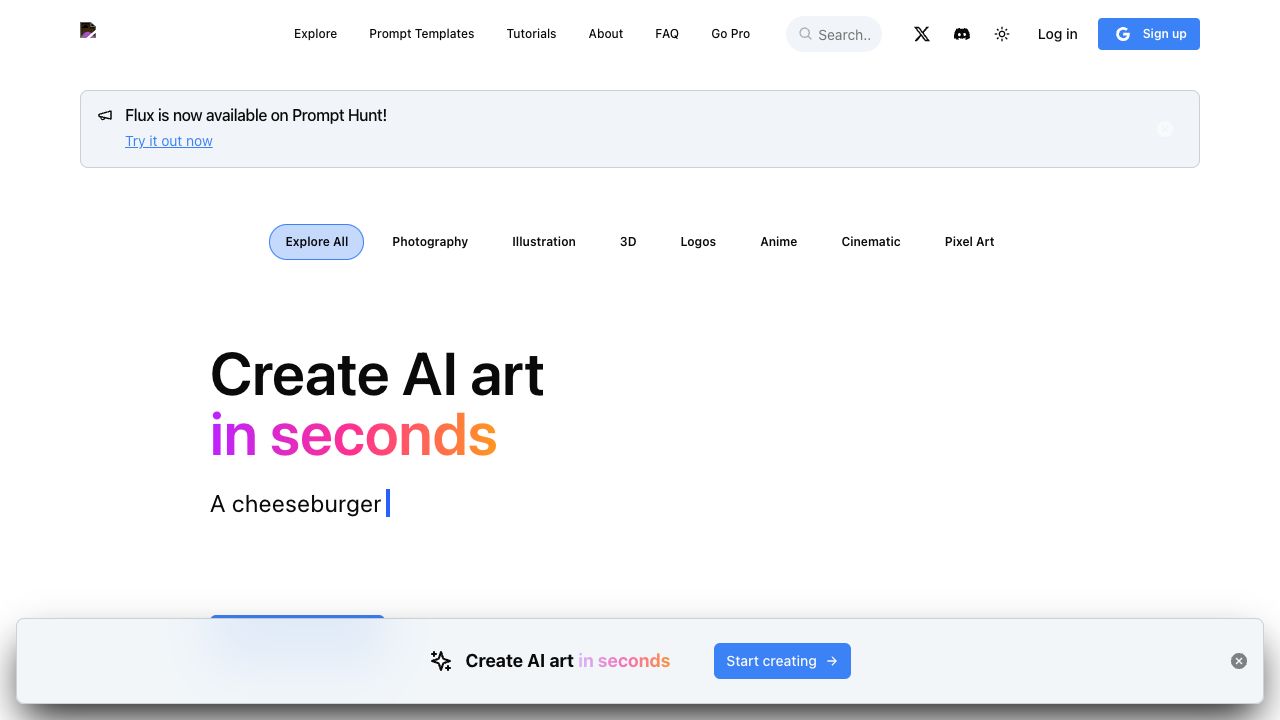Open the Discord icon link
1280x720 pixels.
962,34
